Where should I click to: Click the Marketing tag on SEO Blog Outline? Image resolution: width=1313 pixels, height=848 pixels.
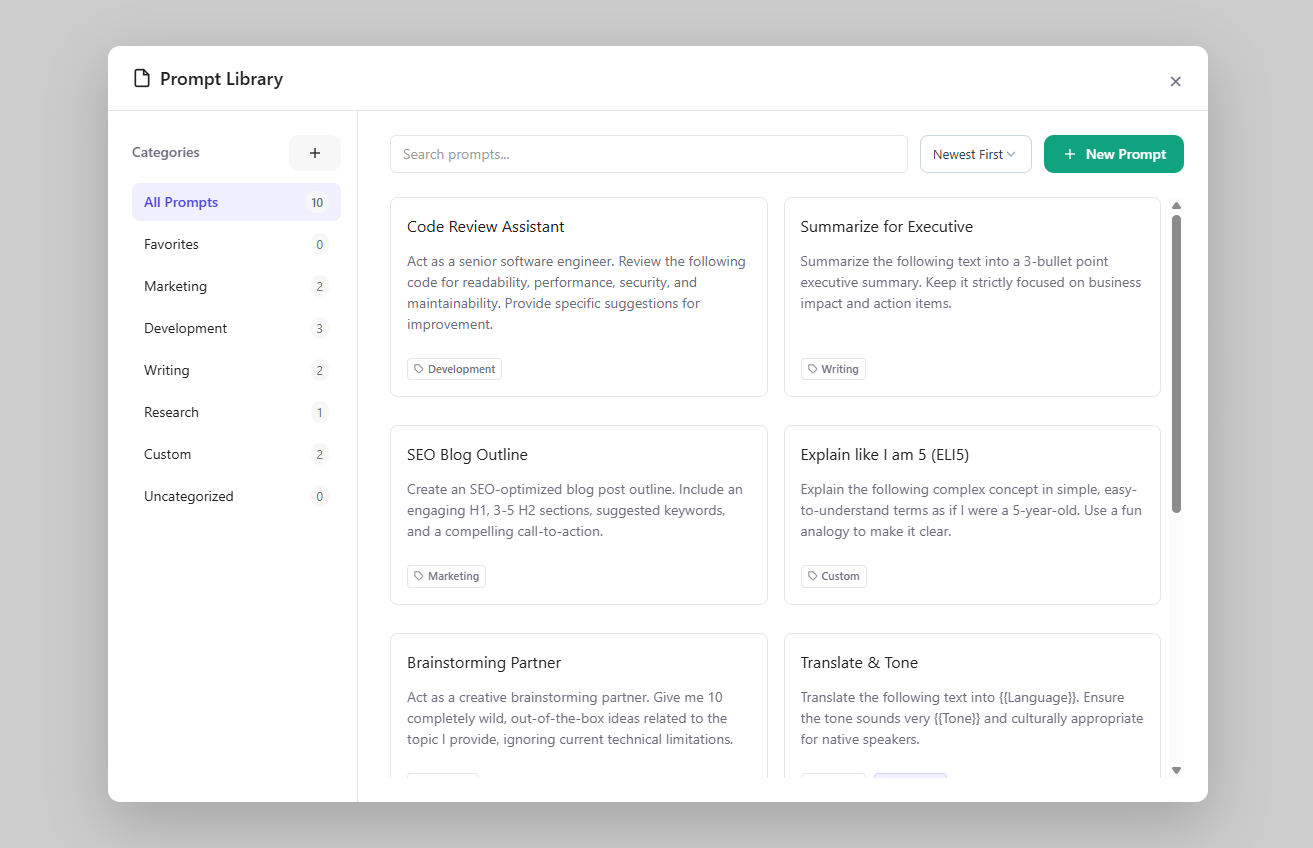[x=446, y=576]
